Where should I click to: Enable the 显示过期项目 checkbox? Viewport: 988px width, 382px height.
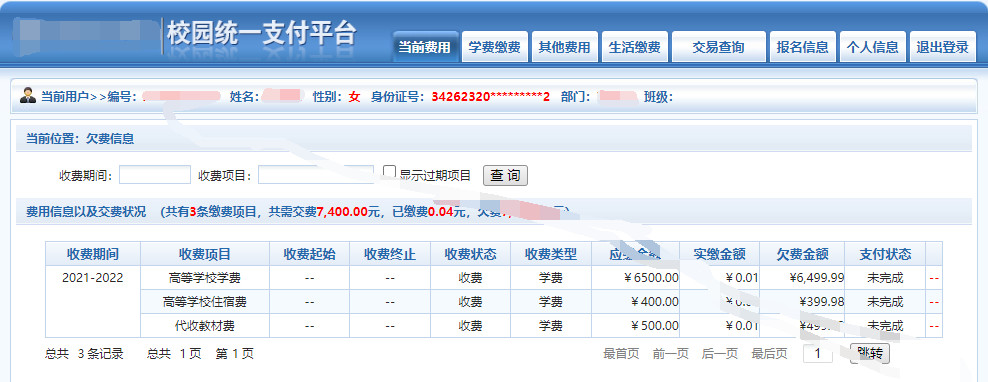389,172
